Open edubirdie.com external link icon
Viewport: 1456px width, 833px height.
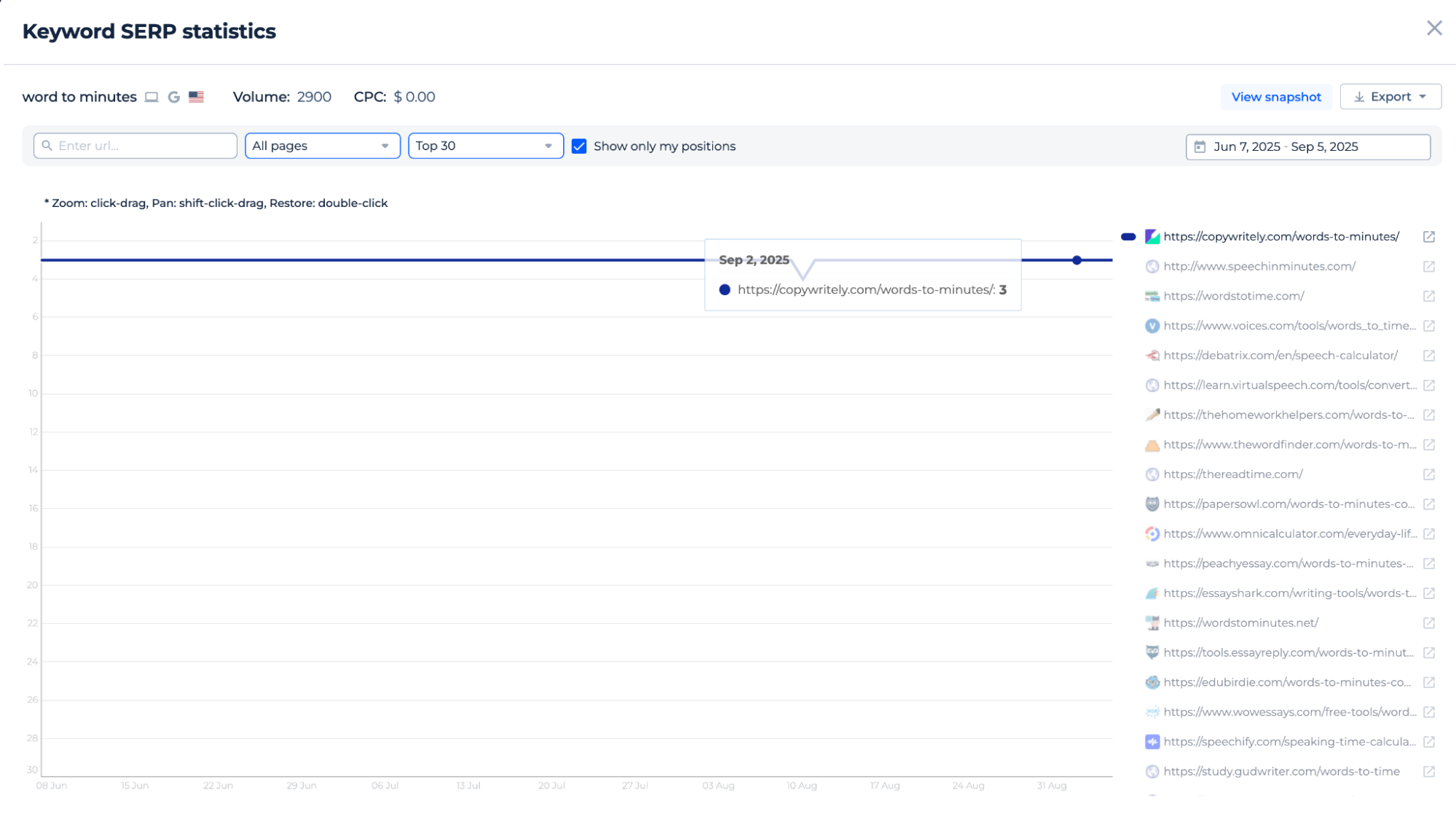[1429, 683]
